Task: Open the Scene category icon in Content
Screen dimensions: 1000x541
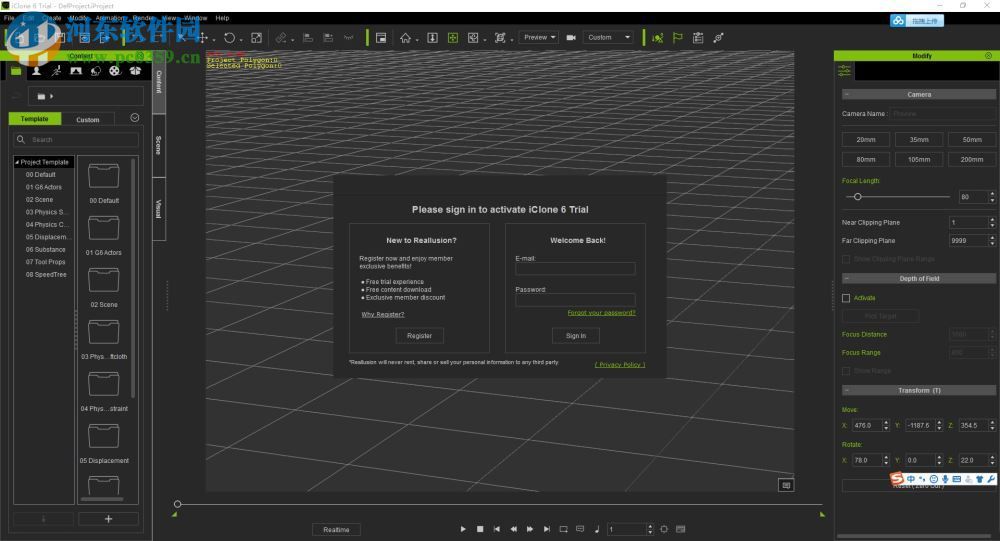Action: (76, 71)
